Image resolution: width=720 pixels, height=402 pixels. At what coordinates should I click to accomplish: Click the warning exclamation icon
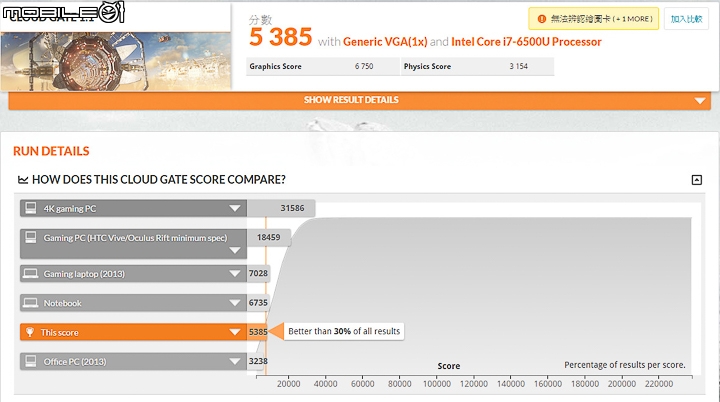pos(541,19)
